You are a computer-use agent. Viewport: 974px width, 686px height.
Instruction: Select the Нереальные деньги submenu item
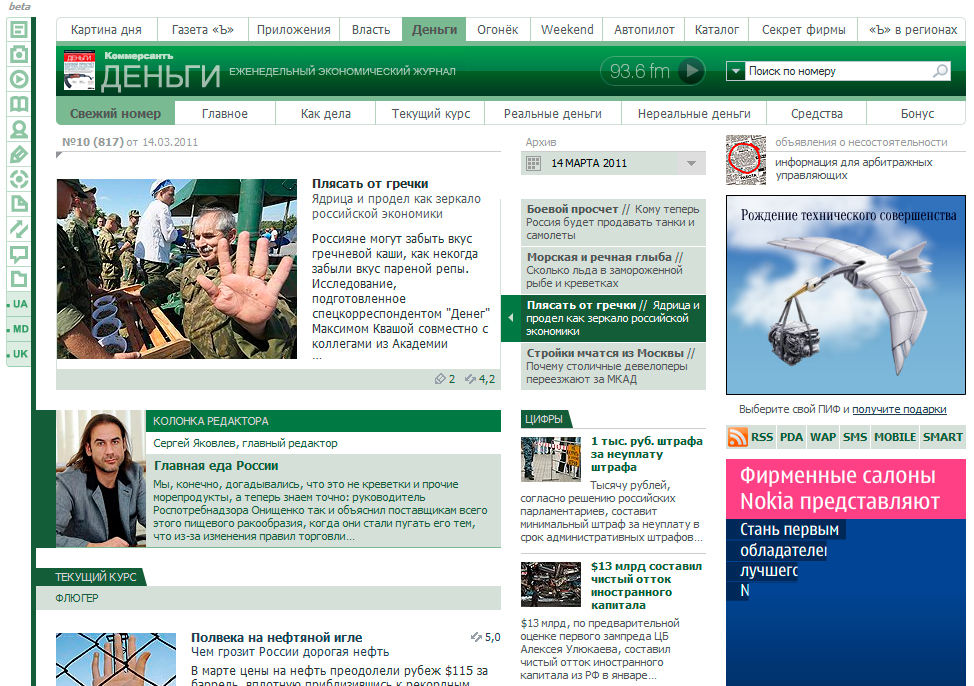click(694, 114)
